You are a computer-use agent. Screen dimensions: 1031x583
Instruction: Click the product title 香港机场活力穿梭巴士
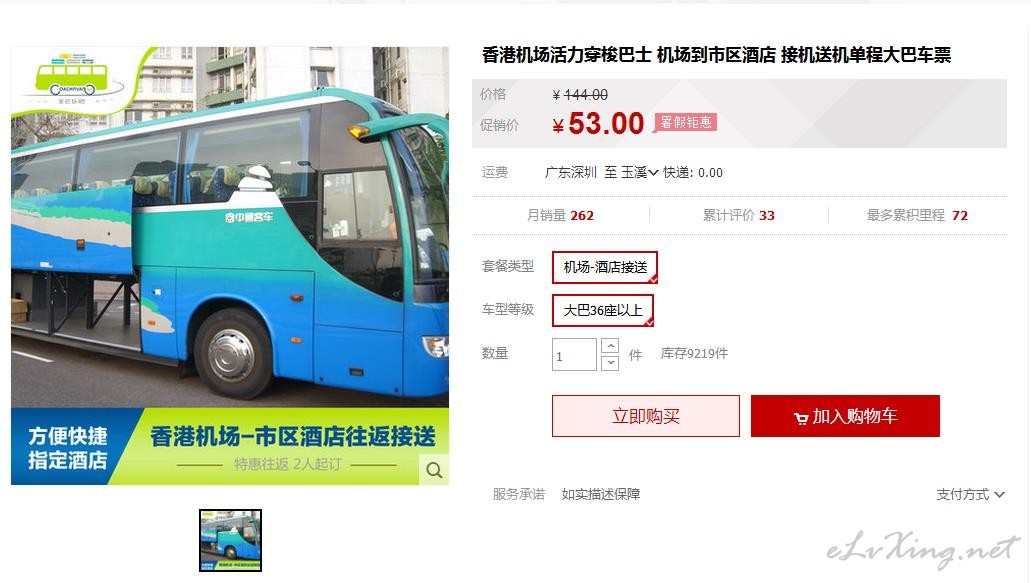tap(566, 55)
